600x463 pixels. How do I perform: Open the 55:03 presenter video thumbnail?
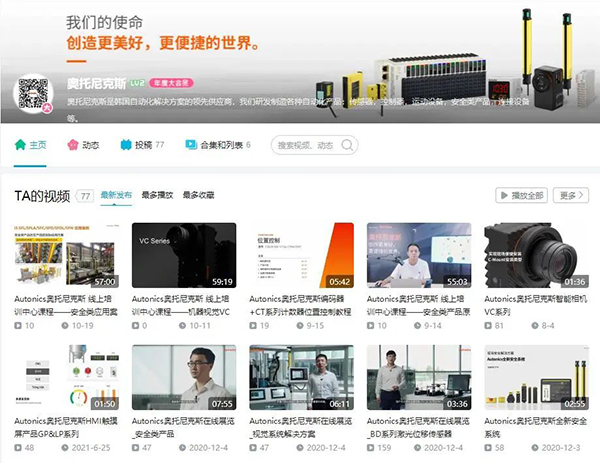419,255
